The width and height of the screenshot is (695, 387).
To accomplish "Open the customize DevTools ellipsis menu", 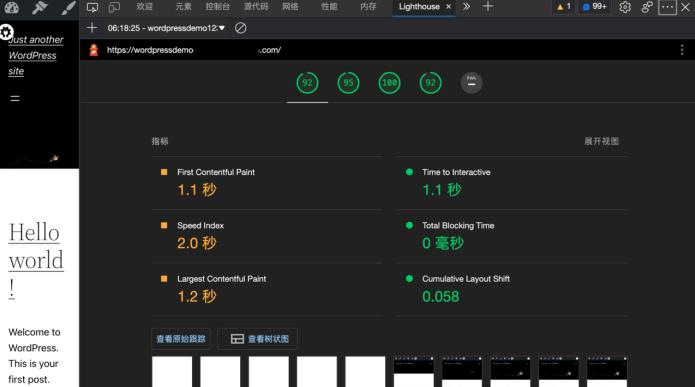I will [x=667, y=7].
